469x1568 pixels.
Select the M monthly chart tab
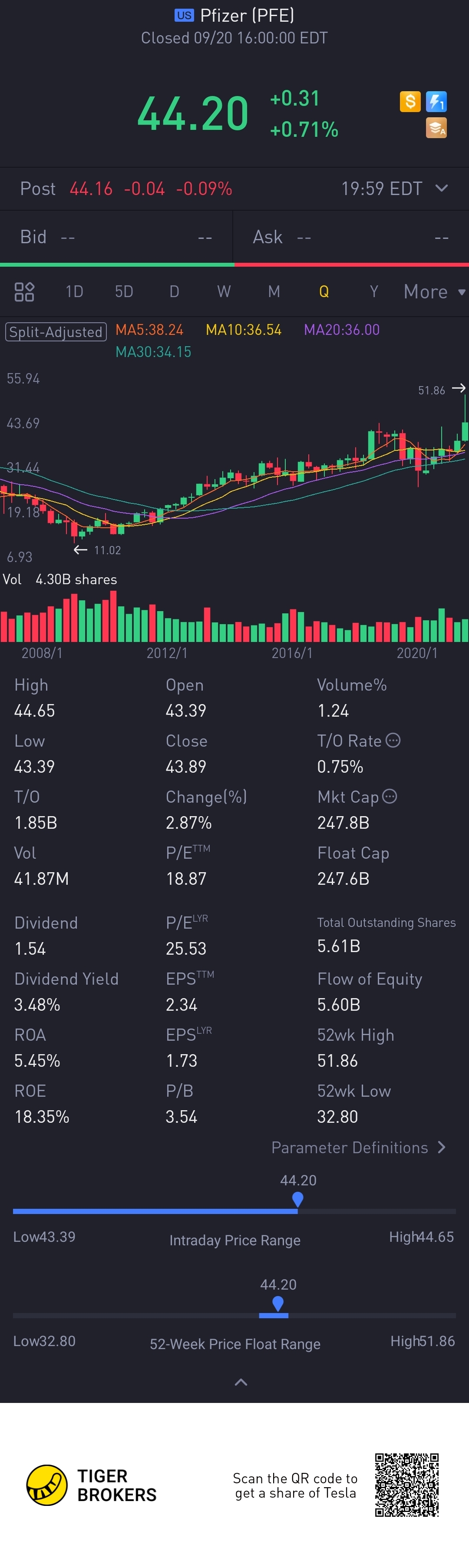click(274, 292)
